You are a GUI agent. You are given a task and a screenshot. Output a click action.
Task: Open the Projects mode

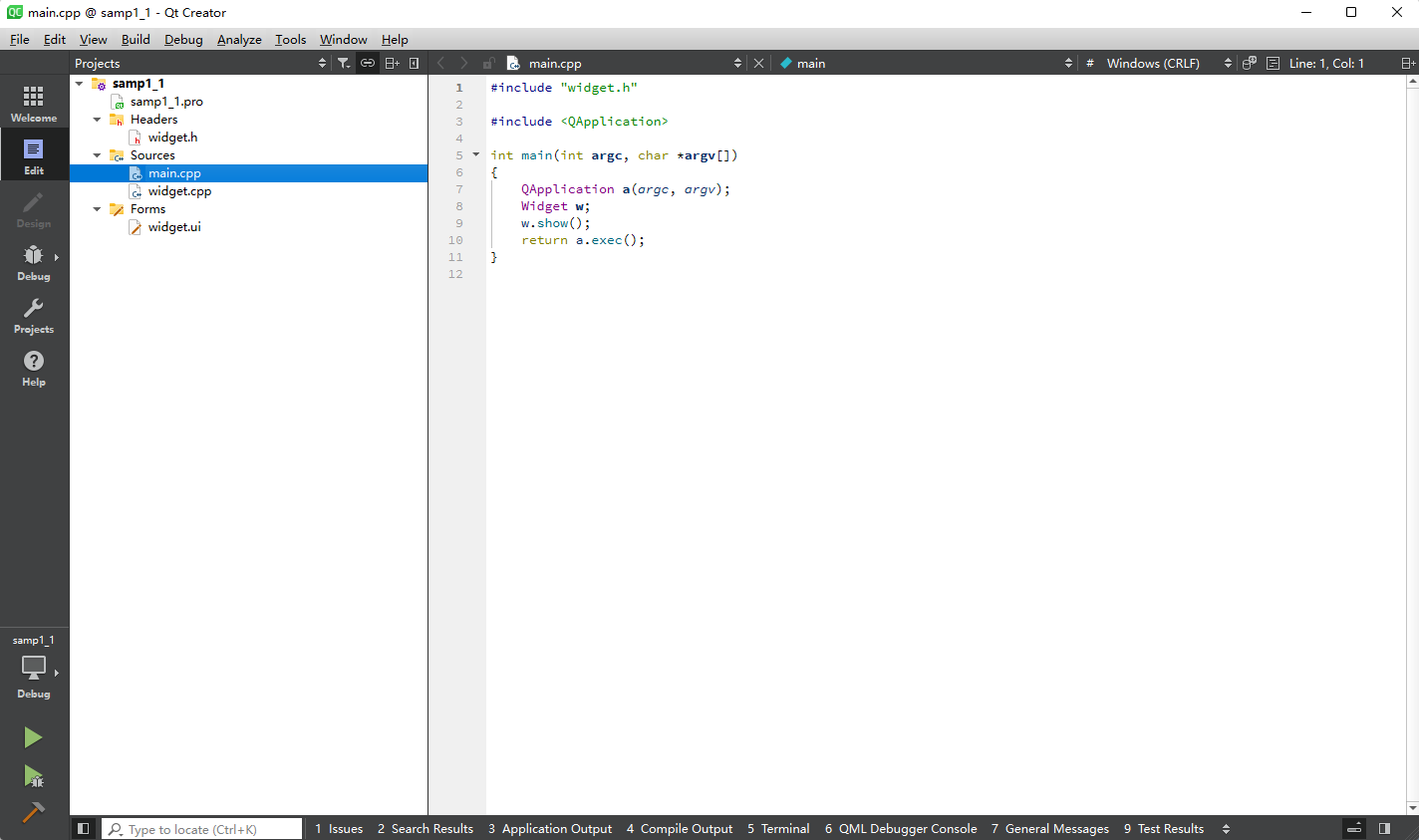coord(34,315)
